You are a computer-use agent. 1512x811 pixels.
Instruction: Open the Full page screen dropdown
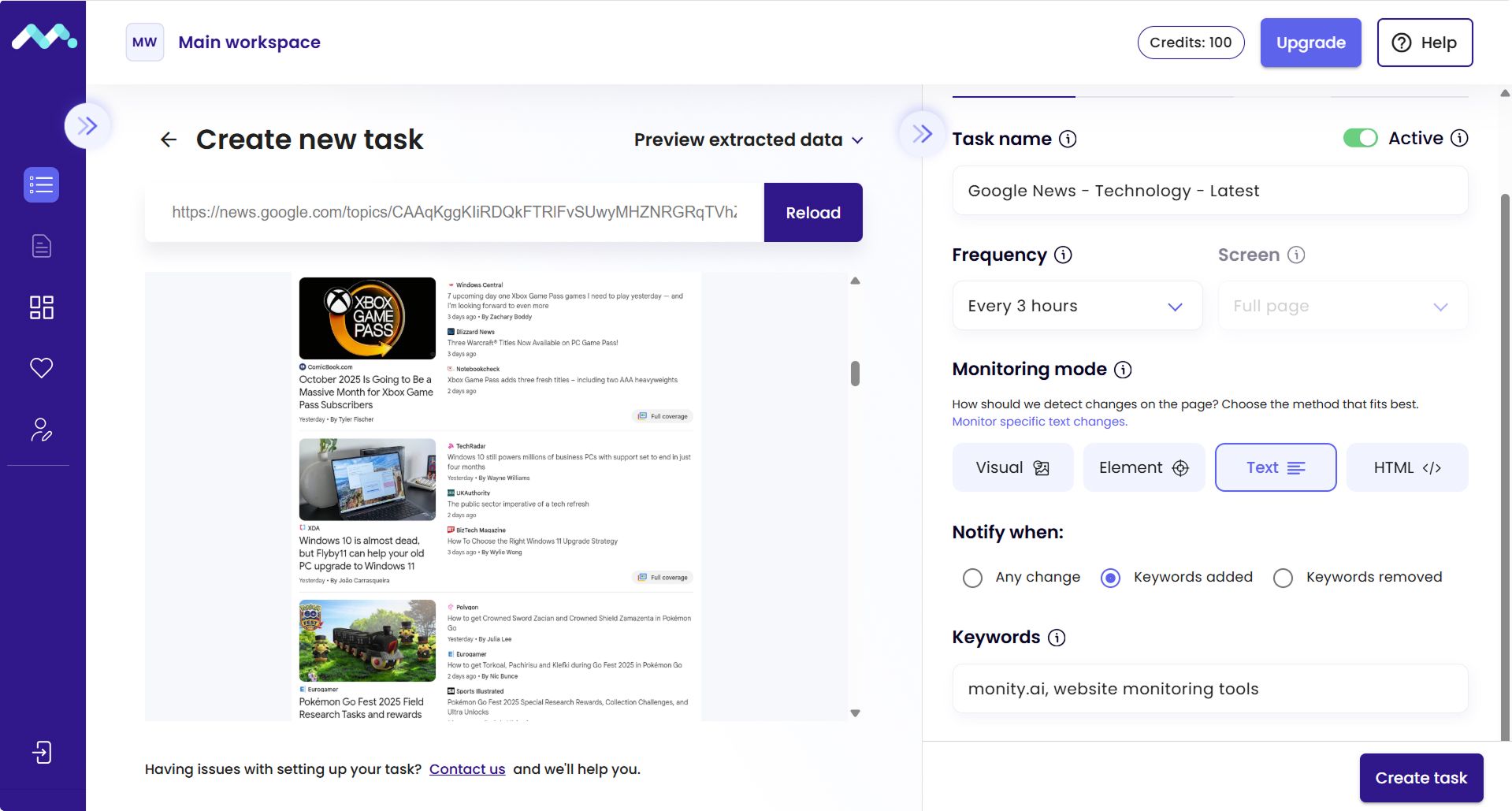click(1343, 306)
